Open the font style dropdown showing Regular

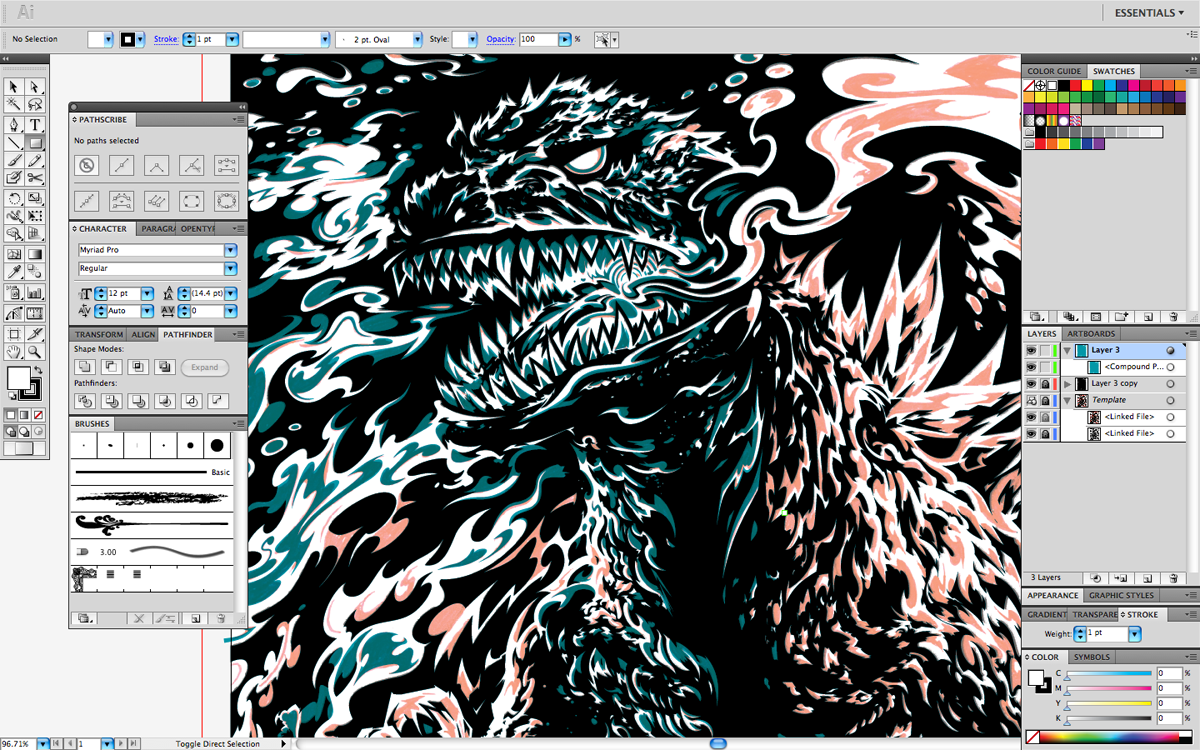click(x=230, y=269)
